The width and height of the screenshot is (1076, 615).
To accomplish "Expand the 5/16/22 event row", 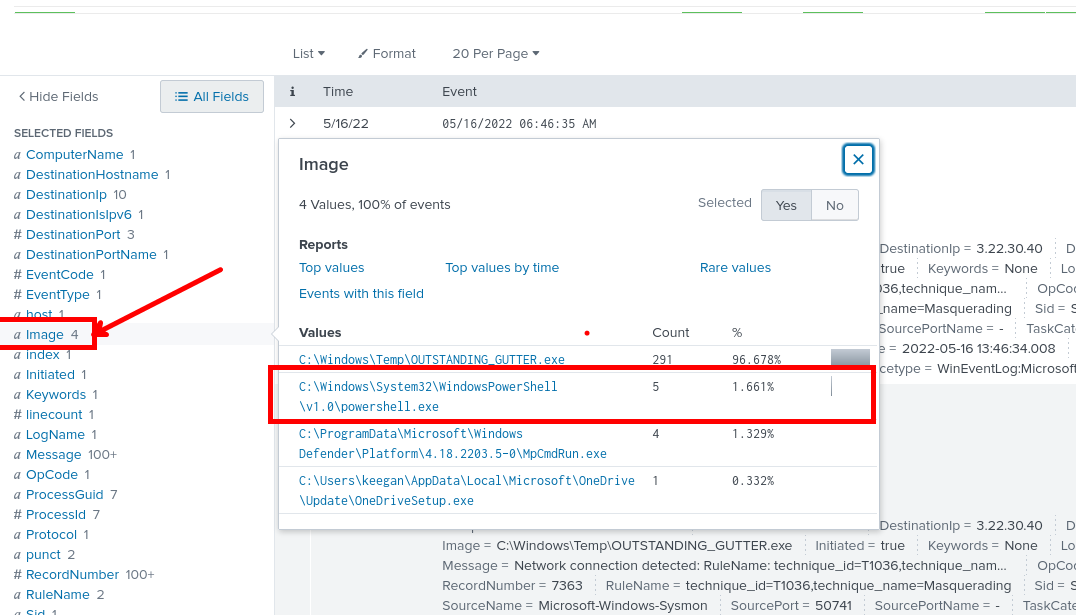I will coord(292,124).
